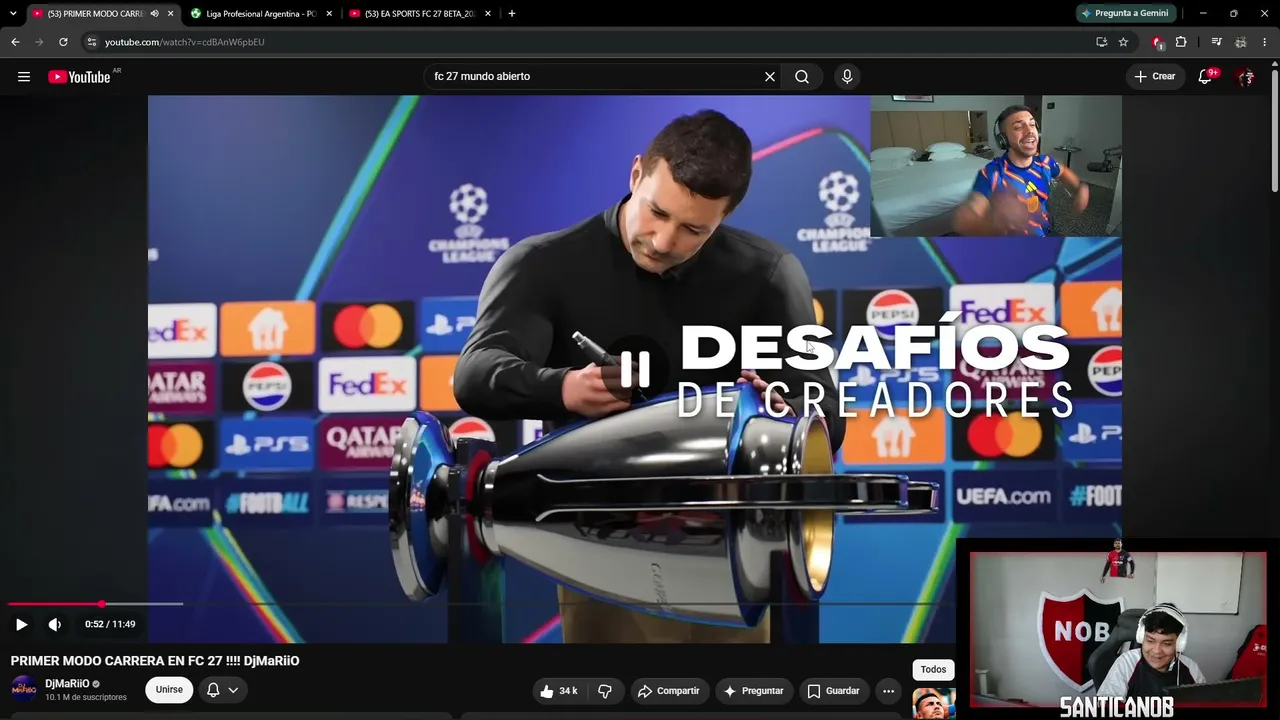
Task: Switch to EA SPORTS FC 27 BETA tab
Action: (419, 14)
